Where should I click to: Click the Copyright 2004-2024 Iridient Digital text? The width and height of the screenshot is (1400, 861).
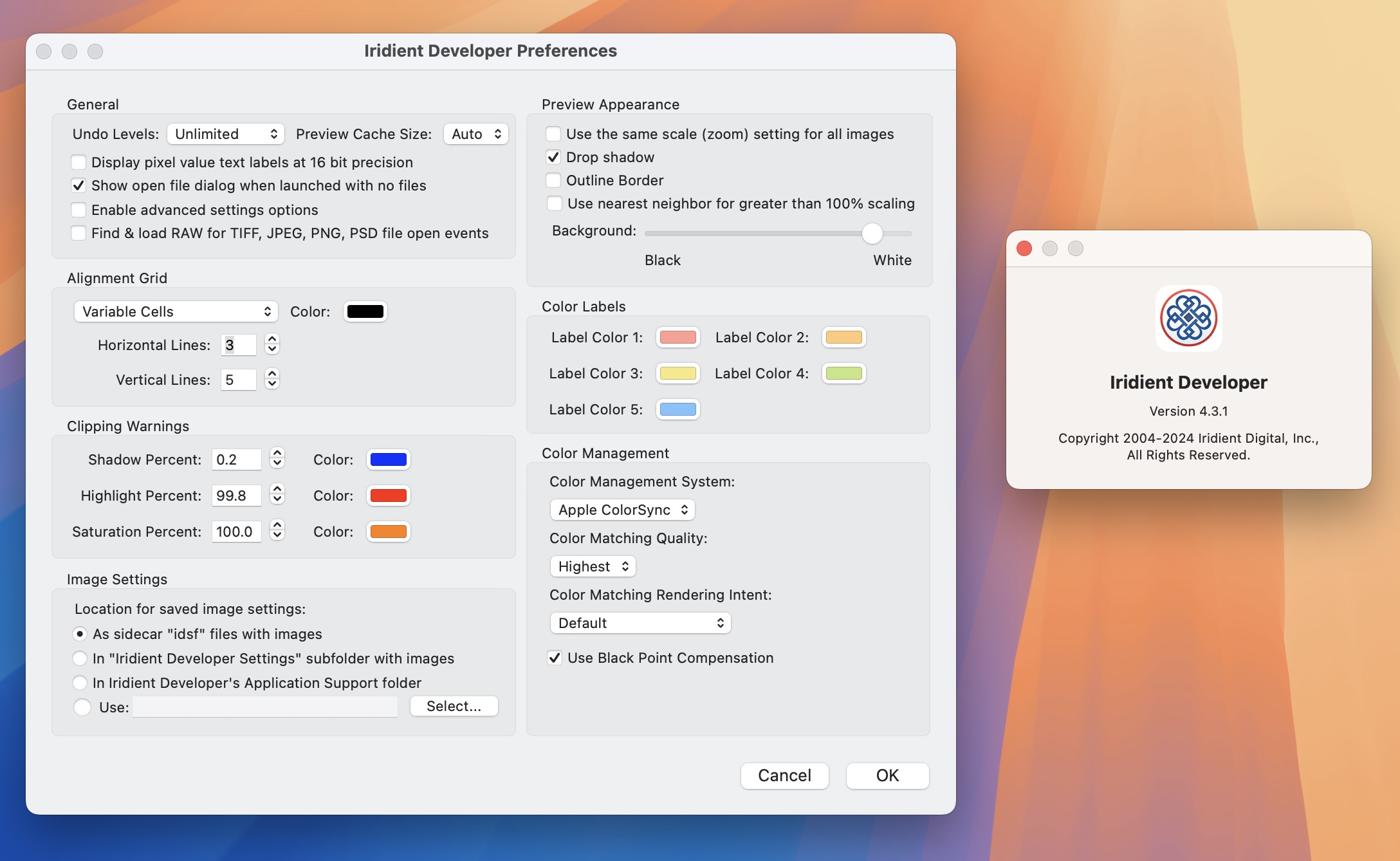[1189, 447]
